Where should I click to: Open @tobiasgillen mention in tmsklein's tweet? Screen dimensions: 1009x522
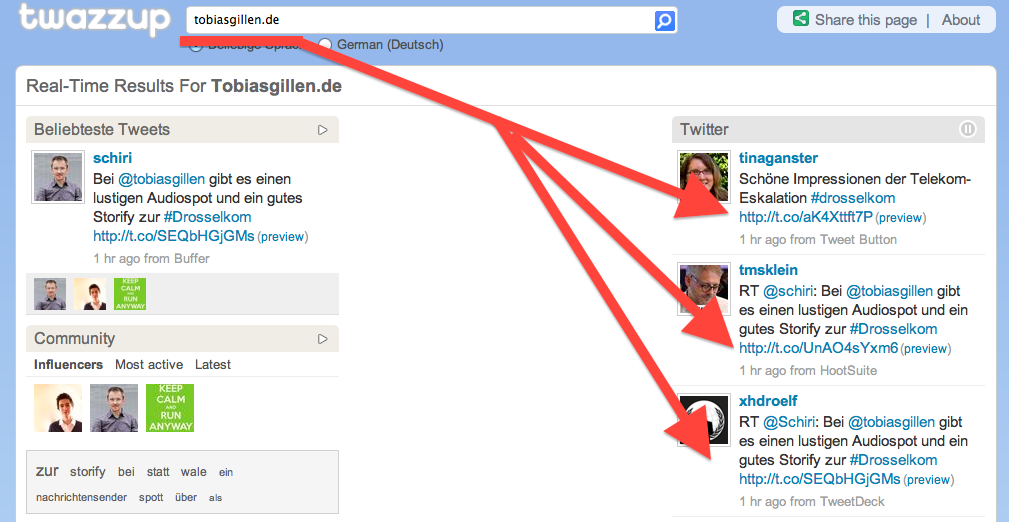click(889, 291)
